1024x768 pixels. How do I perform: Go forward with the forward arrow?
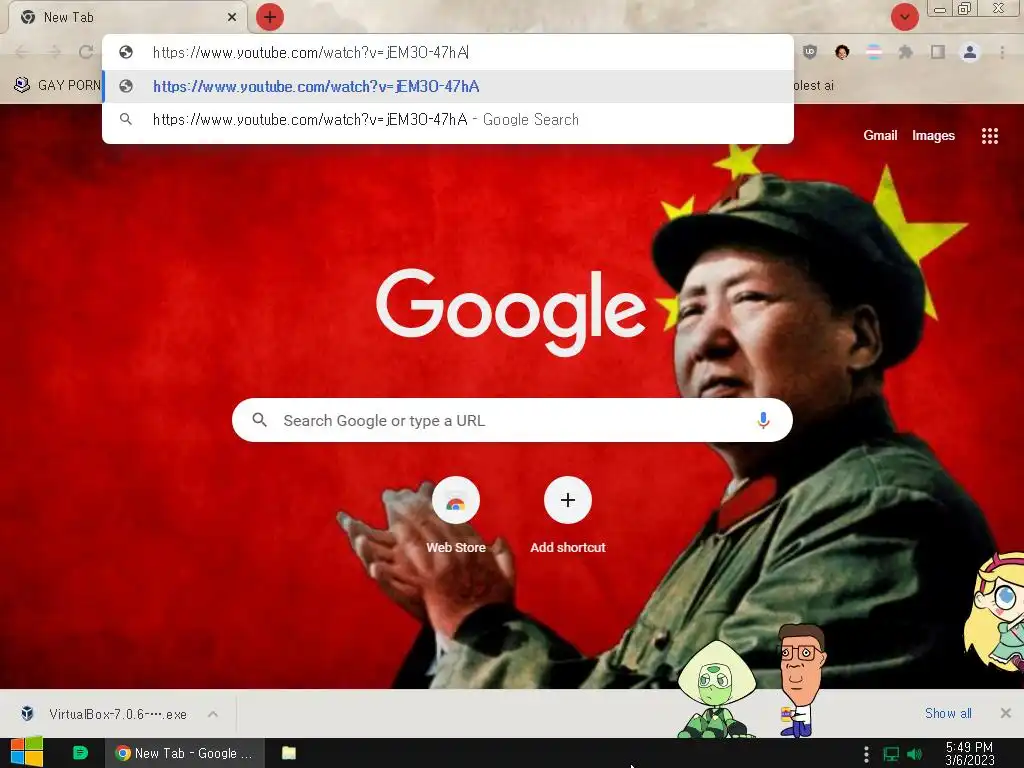(x=54, y=52)
